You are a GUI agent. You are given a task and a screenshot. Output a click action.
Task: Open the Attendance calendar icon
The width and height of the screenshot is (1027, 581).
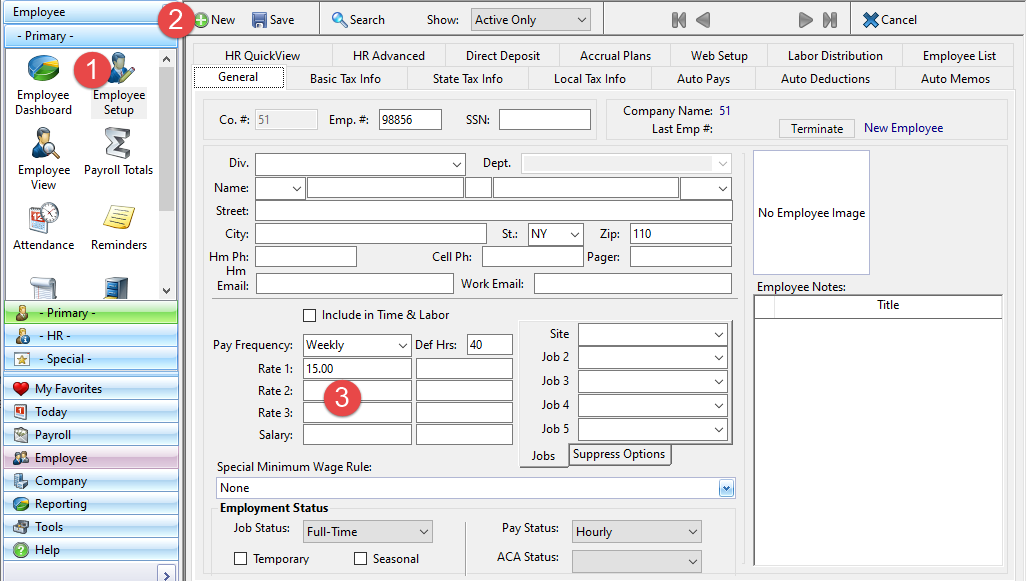point(43,227)
